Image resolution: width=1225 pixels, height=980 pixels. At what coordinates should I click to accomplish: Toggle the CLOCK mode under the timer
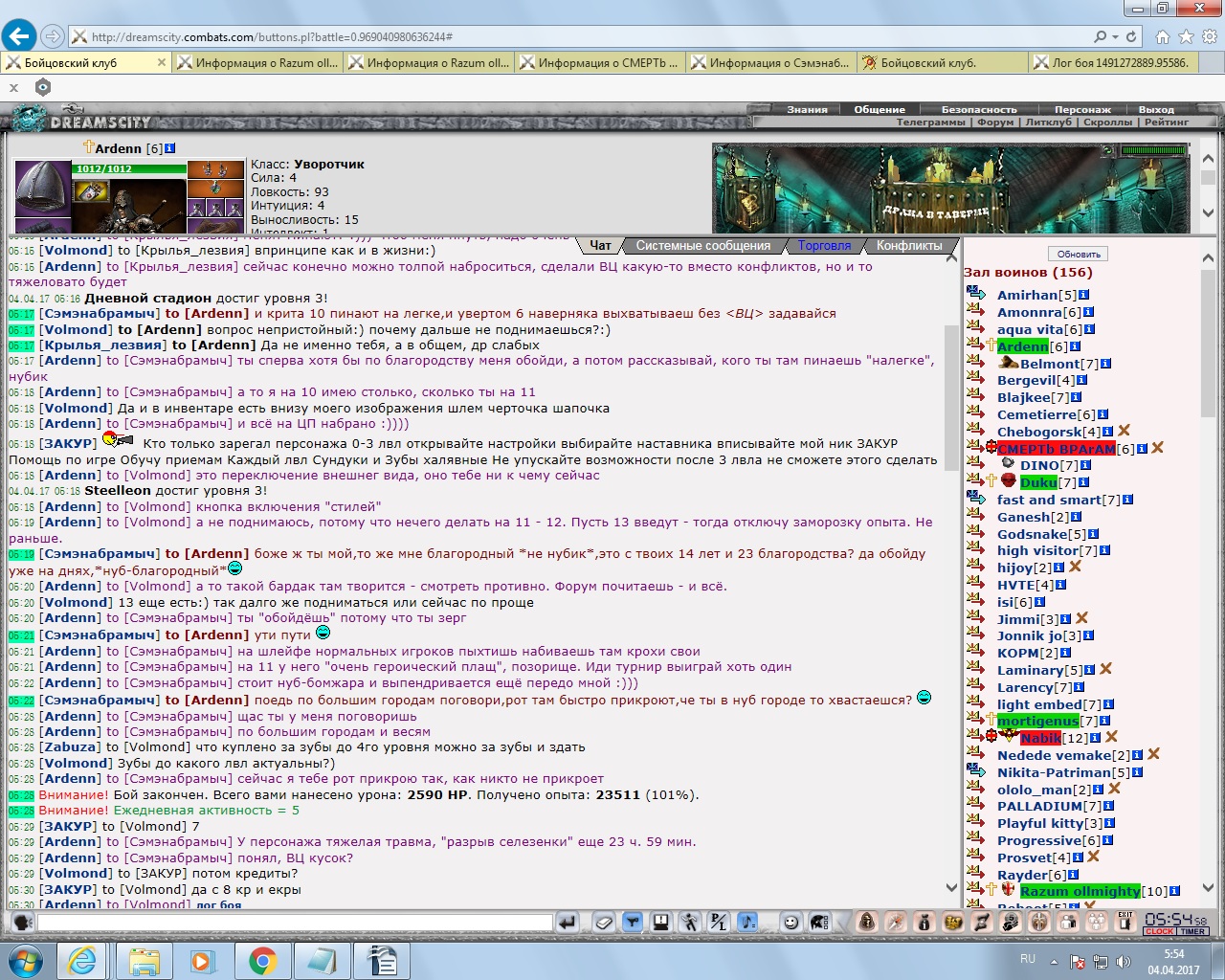1159,931
